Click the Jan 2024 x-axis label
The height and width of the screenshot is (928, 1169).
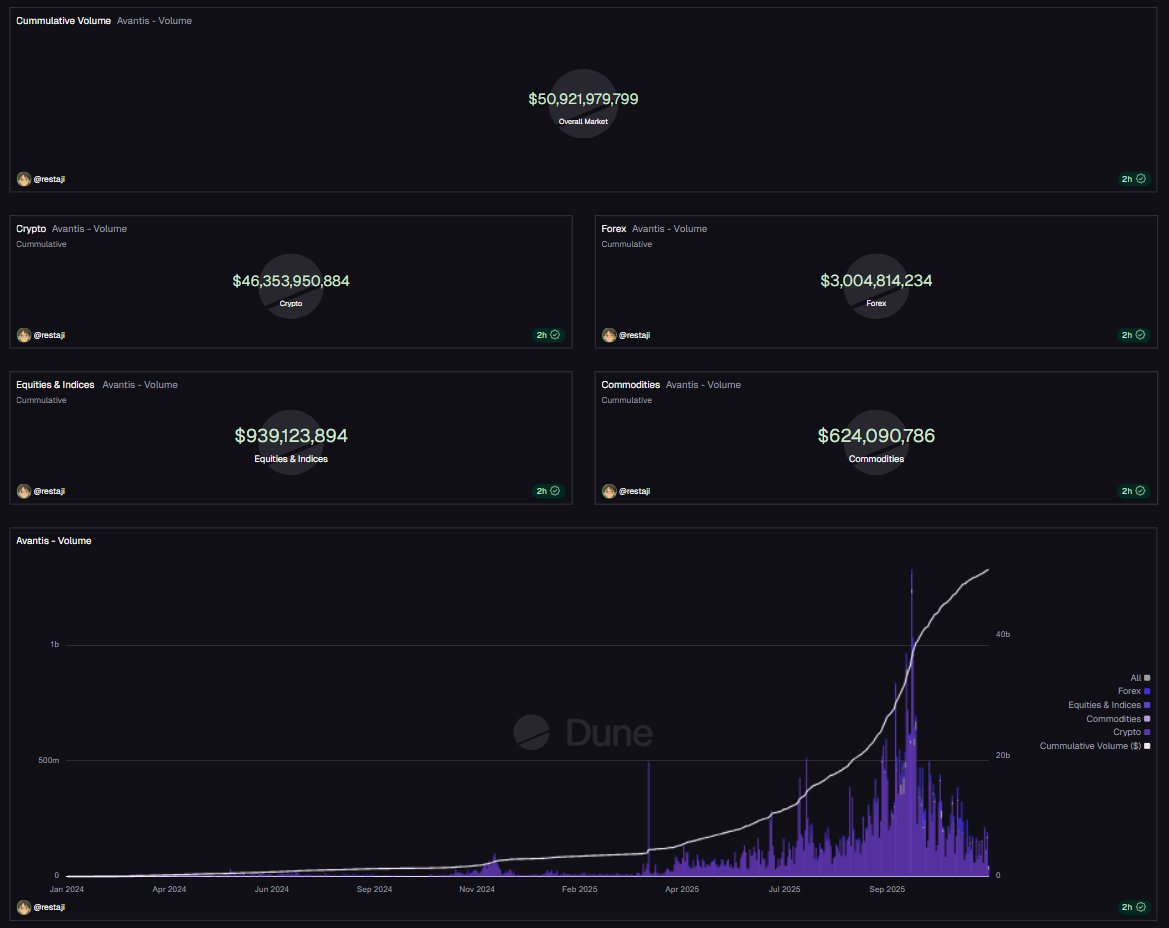(66, 889)
